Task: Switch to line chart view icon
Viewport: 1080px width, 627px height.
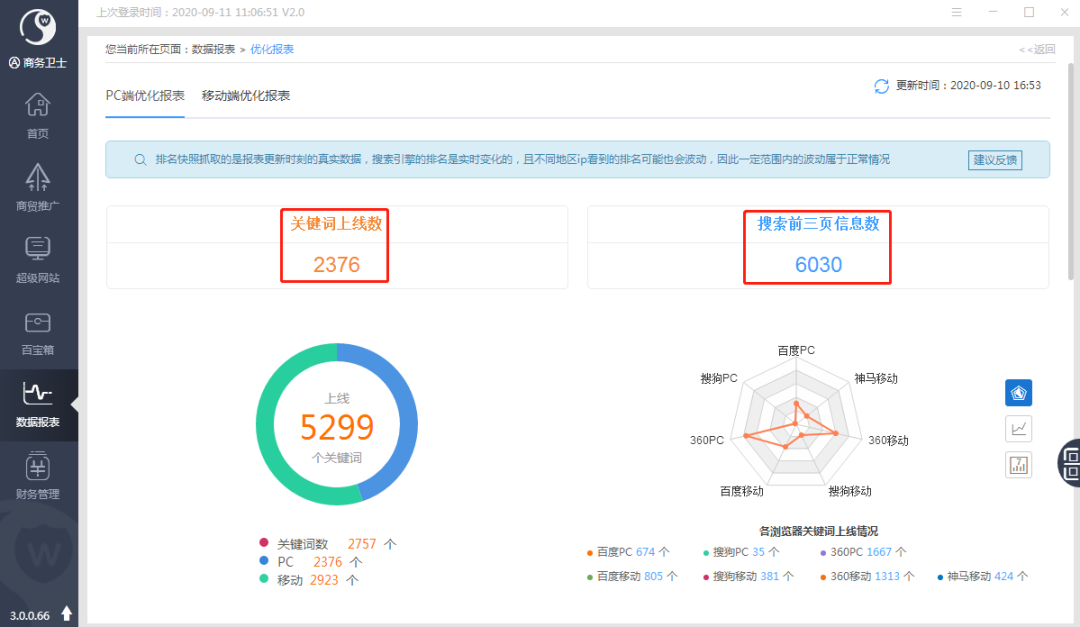Action: point(1019,429)
